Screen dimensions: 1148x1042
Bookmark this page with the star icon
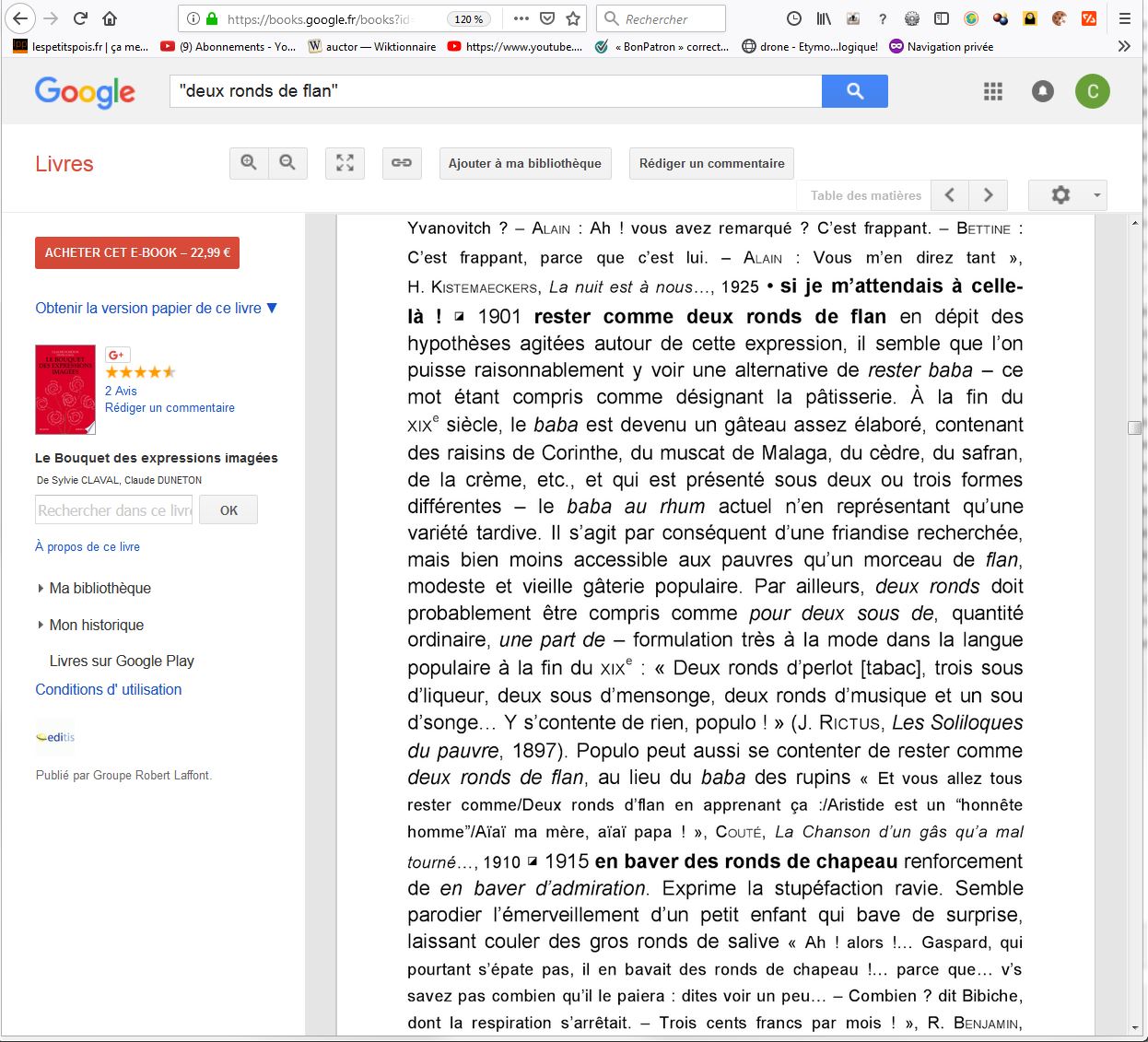(573, 18)
